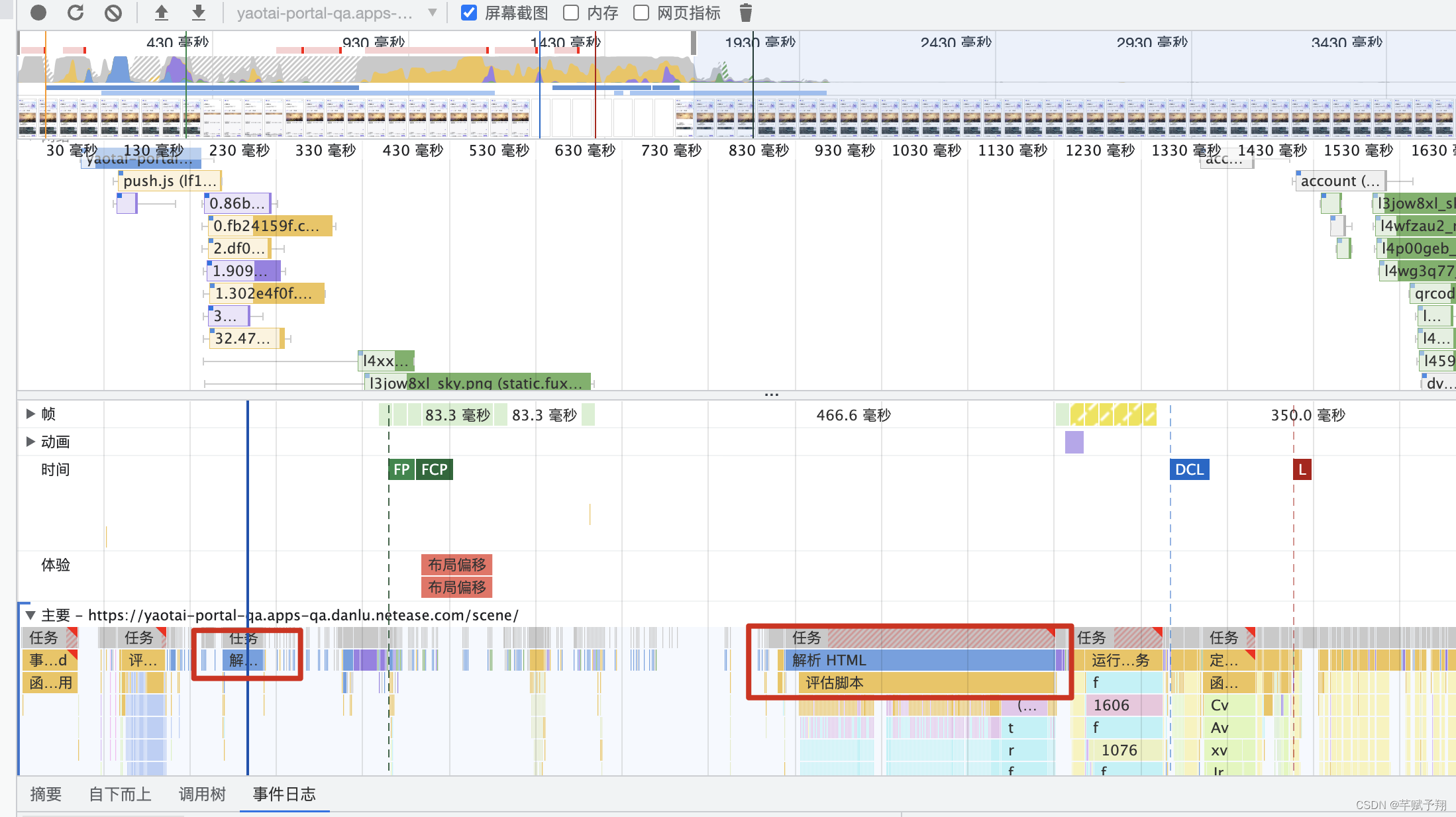The height and width of the screenshot is (817, 1456).
Task: Expand the 帧 track
Action: pos(30,414)
